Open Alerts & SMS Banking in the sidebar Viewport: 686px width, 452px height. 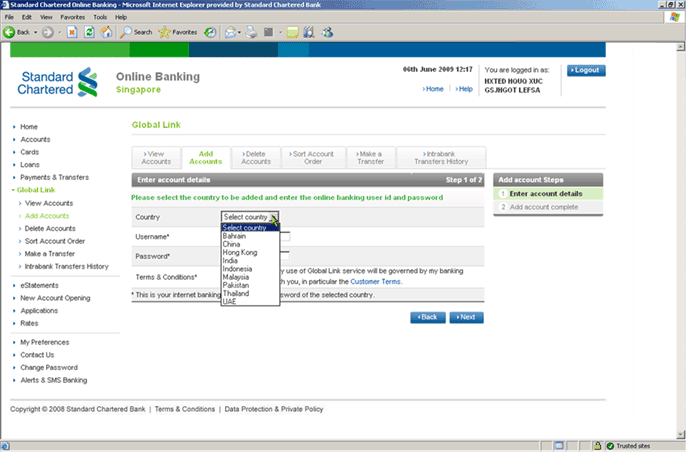(54, 380)
